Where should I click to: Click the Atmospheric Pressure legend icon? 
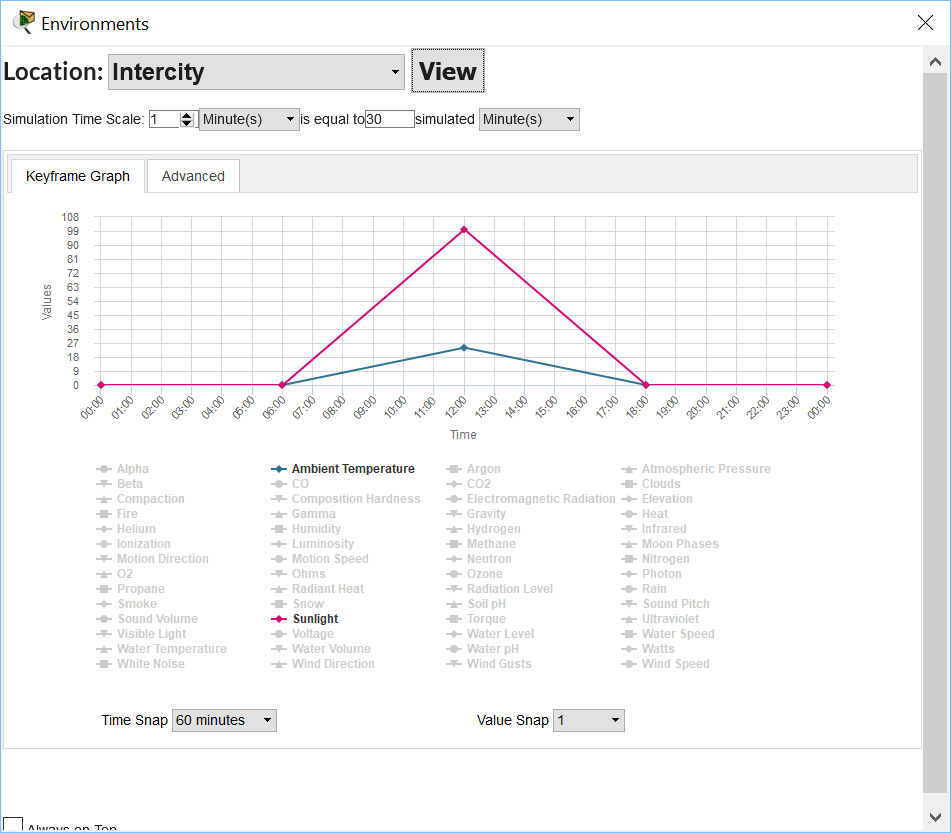[x=629, y=469]
